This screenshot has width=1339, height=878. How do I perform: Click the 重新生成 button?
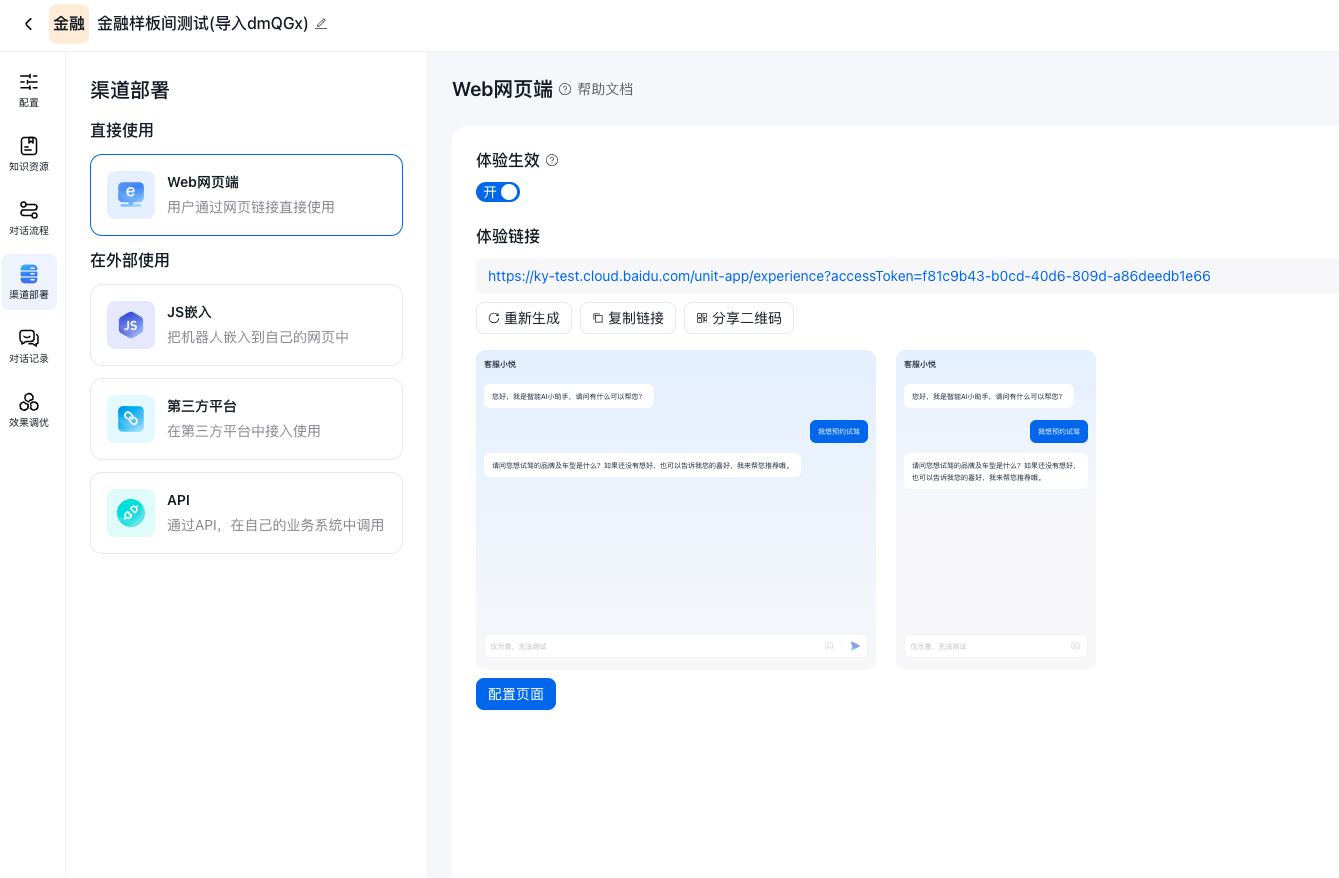click(x=524, y=318)
